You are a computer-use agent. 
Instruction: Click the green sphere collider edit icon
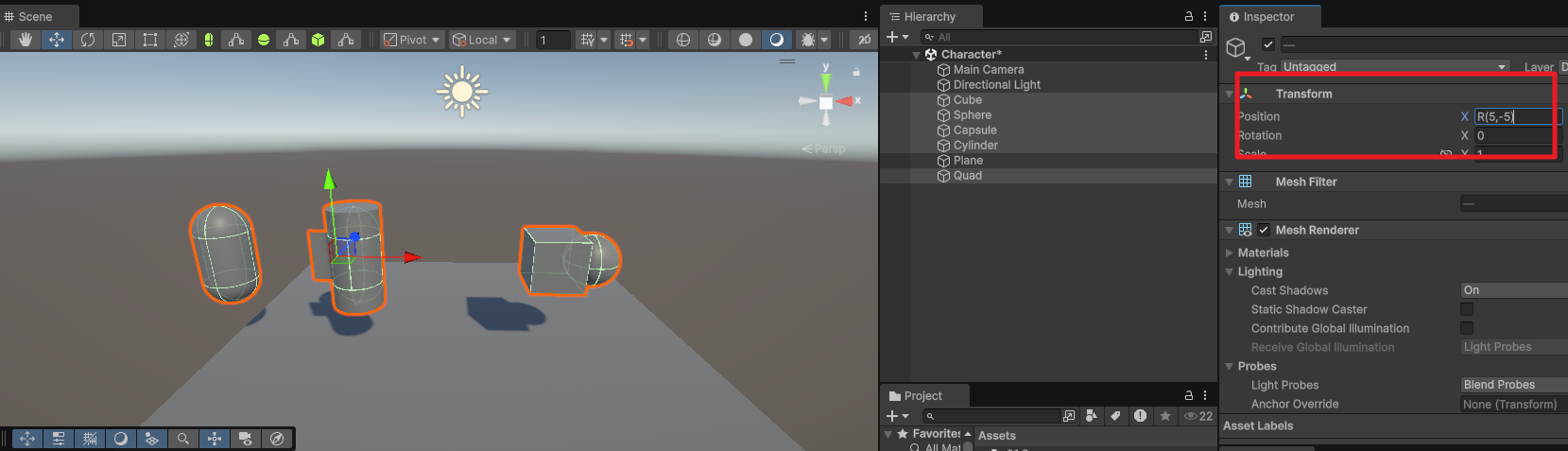[x=264, y=40]
